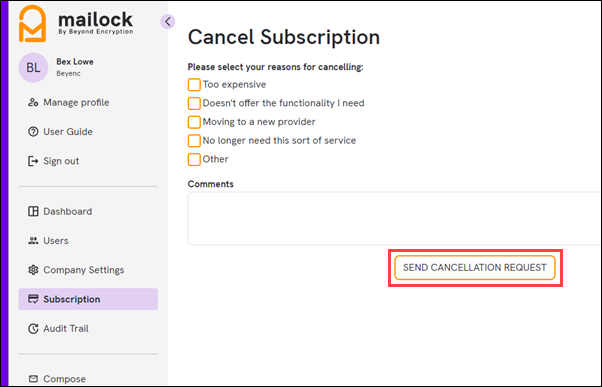This screenshot has height=387, width=602.
Task: Click the Mailock envelope logo icon
Action: click(33, 23)
